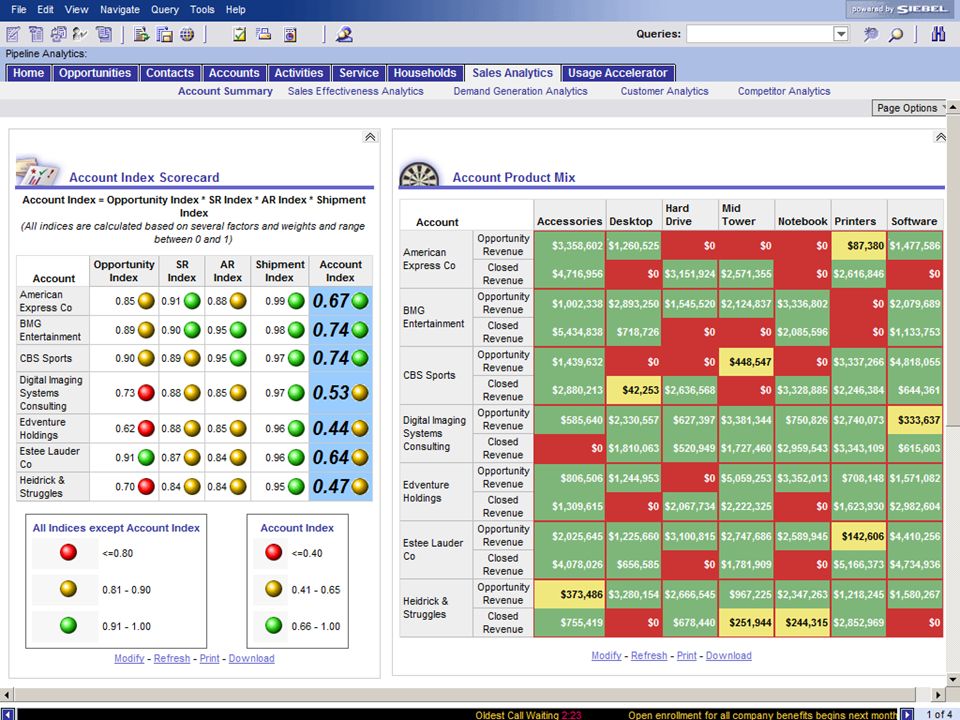The width and height of the screenshot is (960, 720).
Task: Go to the Usage Accelerator tab
Action: [x=618, y=73]
